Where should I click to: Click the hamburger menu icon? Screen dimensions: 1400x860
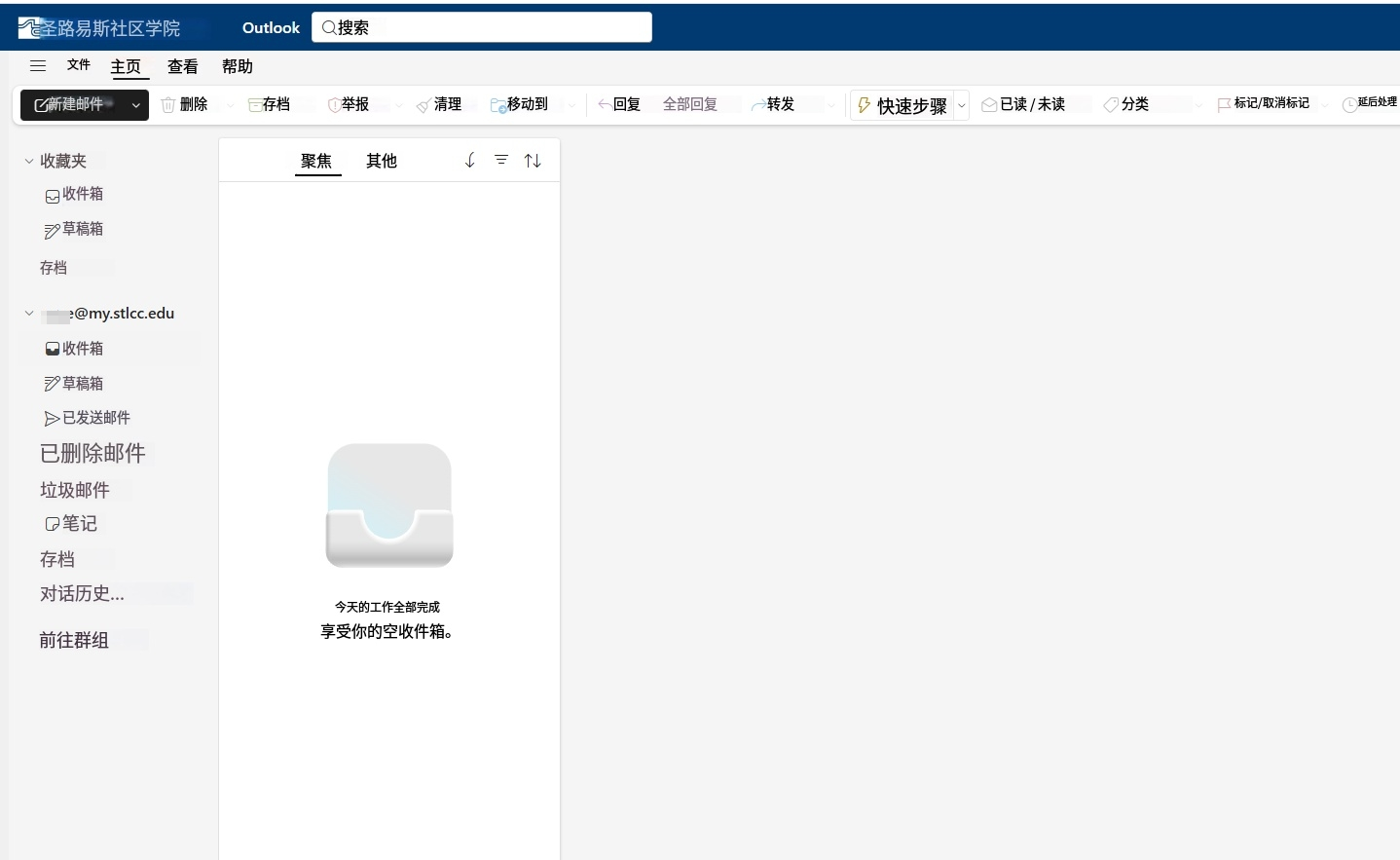38,66
